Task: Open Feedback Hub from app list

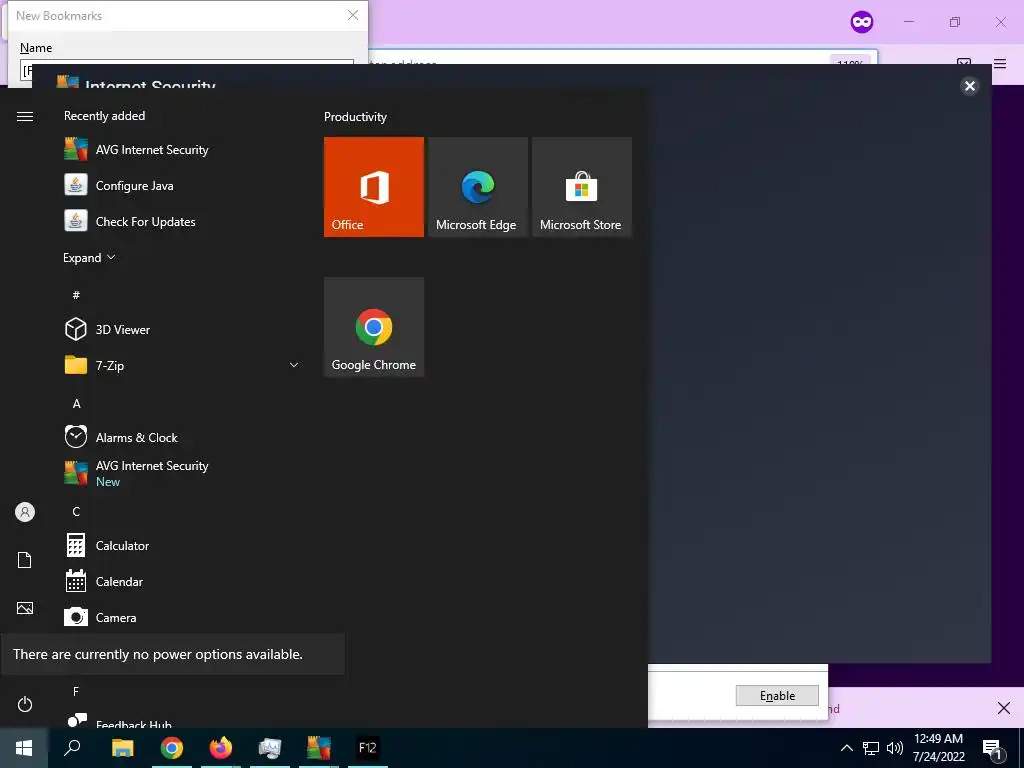Action: coord(118,722)
